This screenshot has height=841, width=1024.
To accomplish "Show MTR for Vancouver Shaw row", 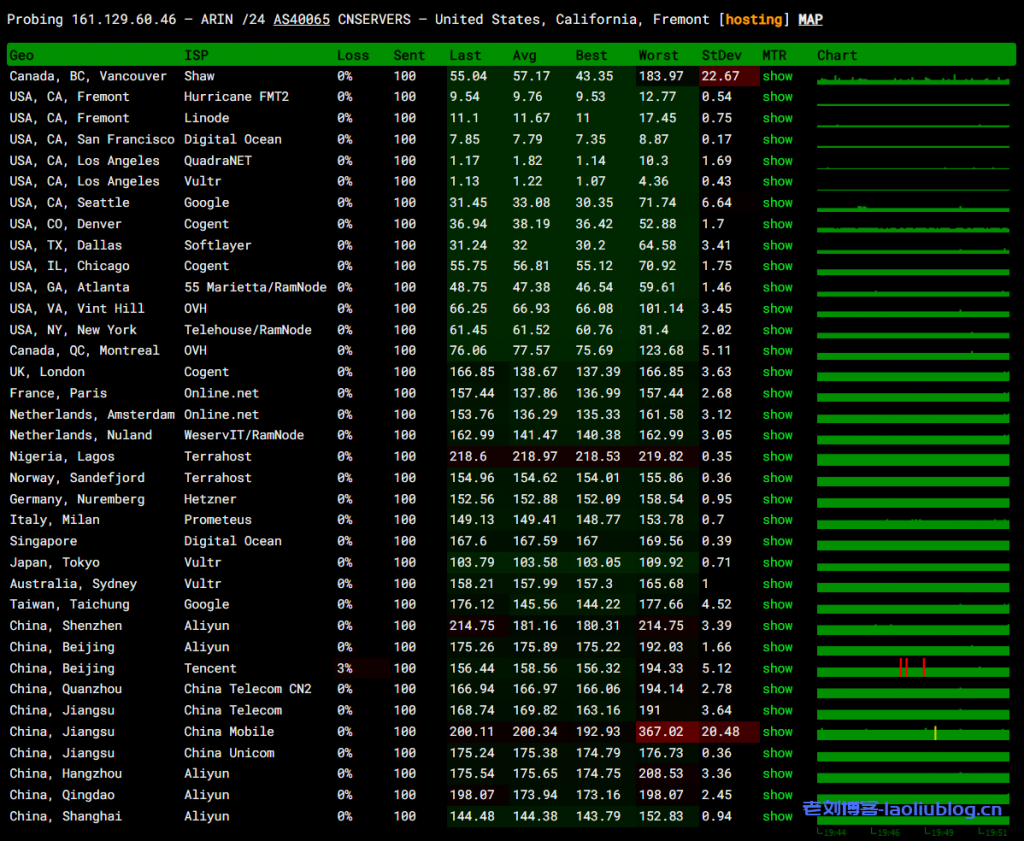I will coord(777,76).
